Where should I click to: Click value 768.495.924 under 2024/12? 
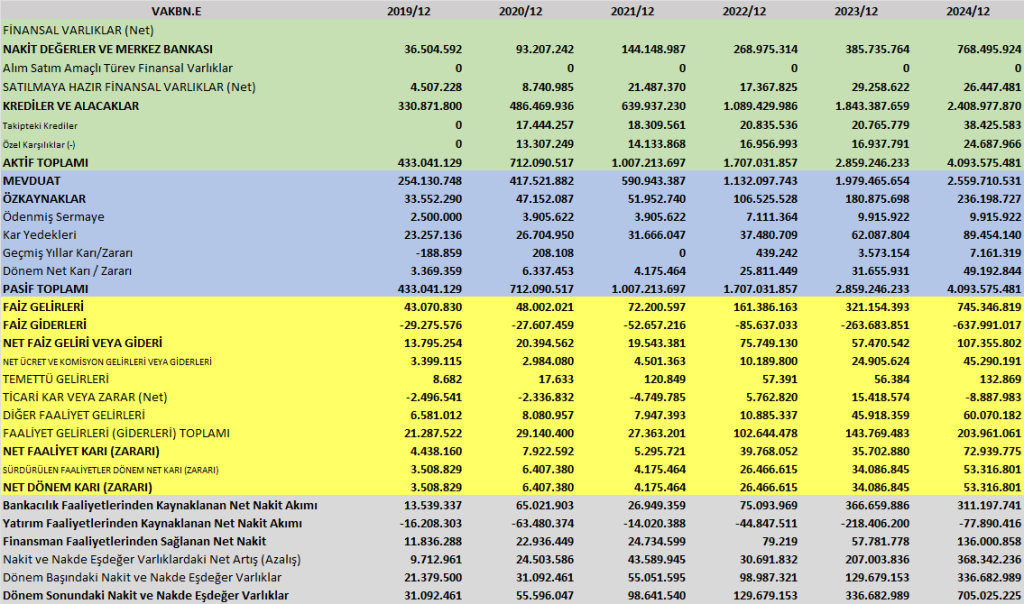point(986,49)
